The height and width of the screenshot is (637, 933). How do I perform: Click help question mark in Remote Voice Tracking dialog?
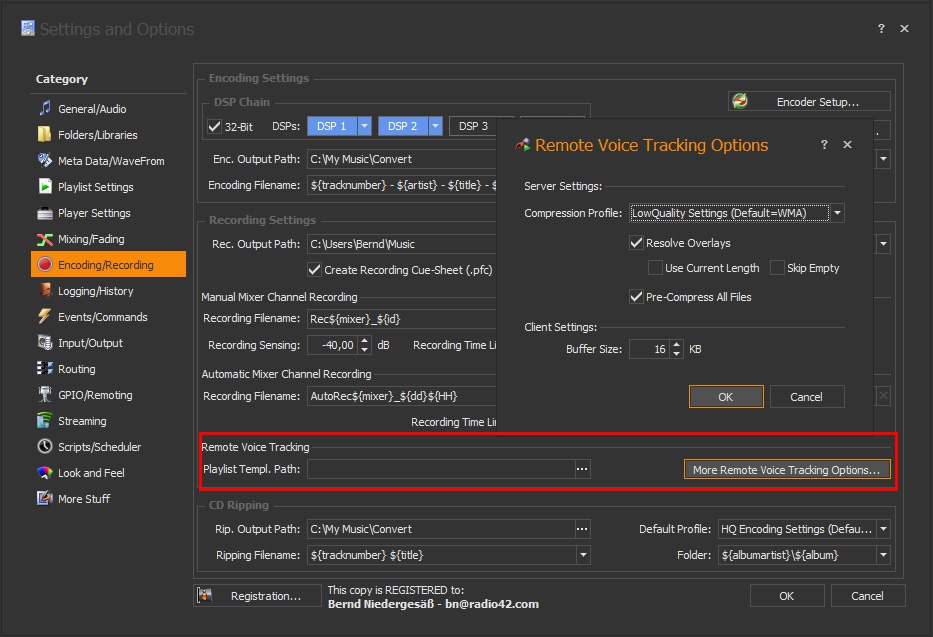click(x=824, y=145)
